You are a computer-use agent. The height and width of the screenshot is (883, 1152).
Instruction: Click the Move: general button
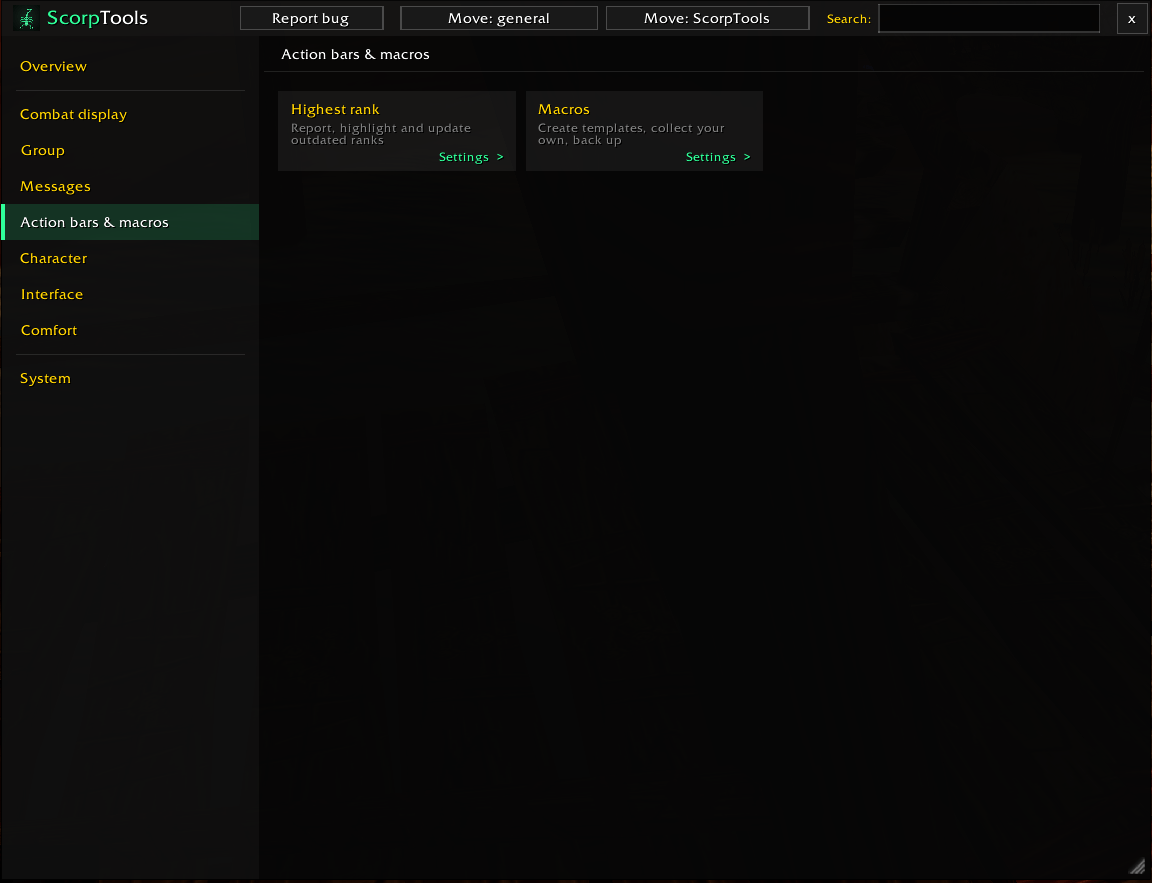[499, 18]
